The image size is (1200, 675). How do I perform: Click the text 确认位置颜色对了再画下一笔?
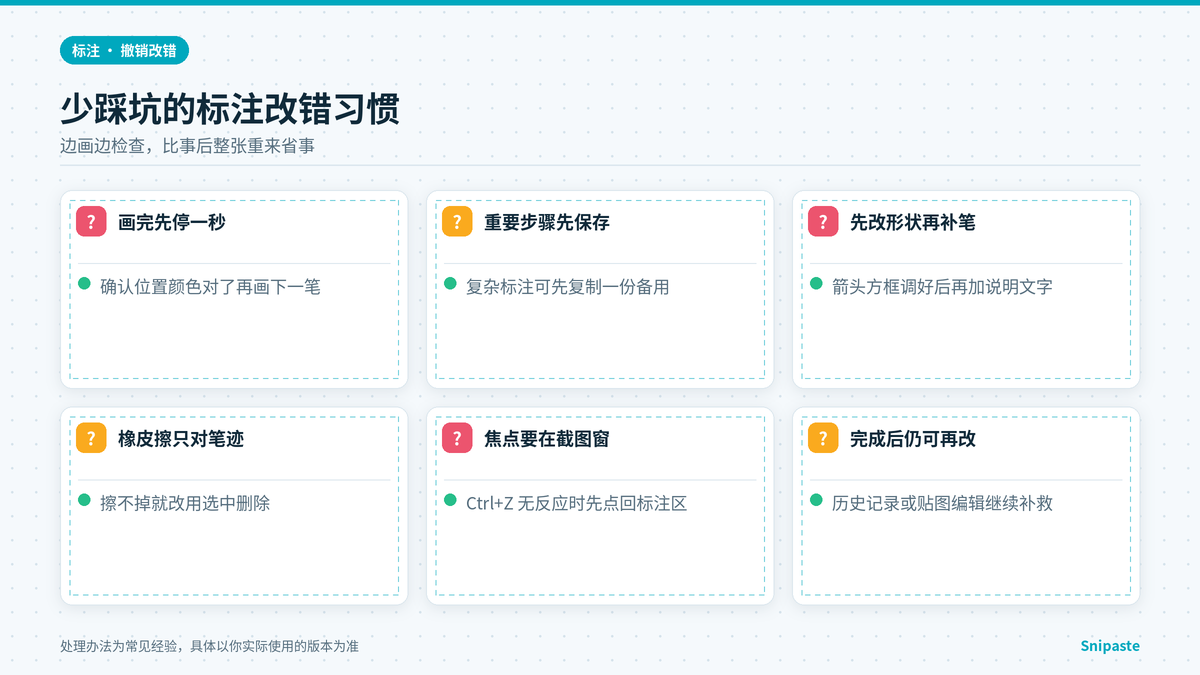point(210,287)
